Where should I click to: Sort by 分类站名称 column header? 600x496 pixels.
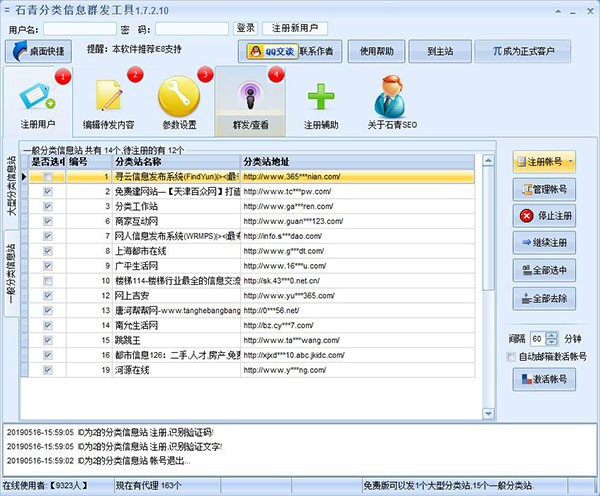tap(175, 161)
